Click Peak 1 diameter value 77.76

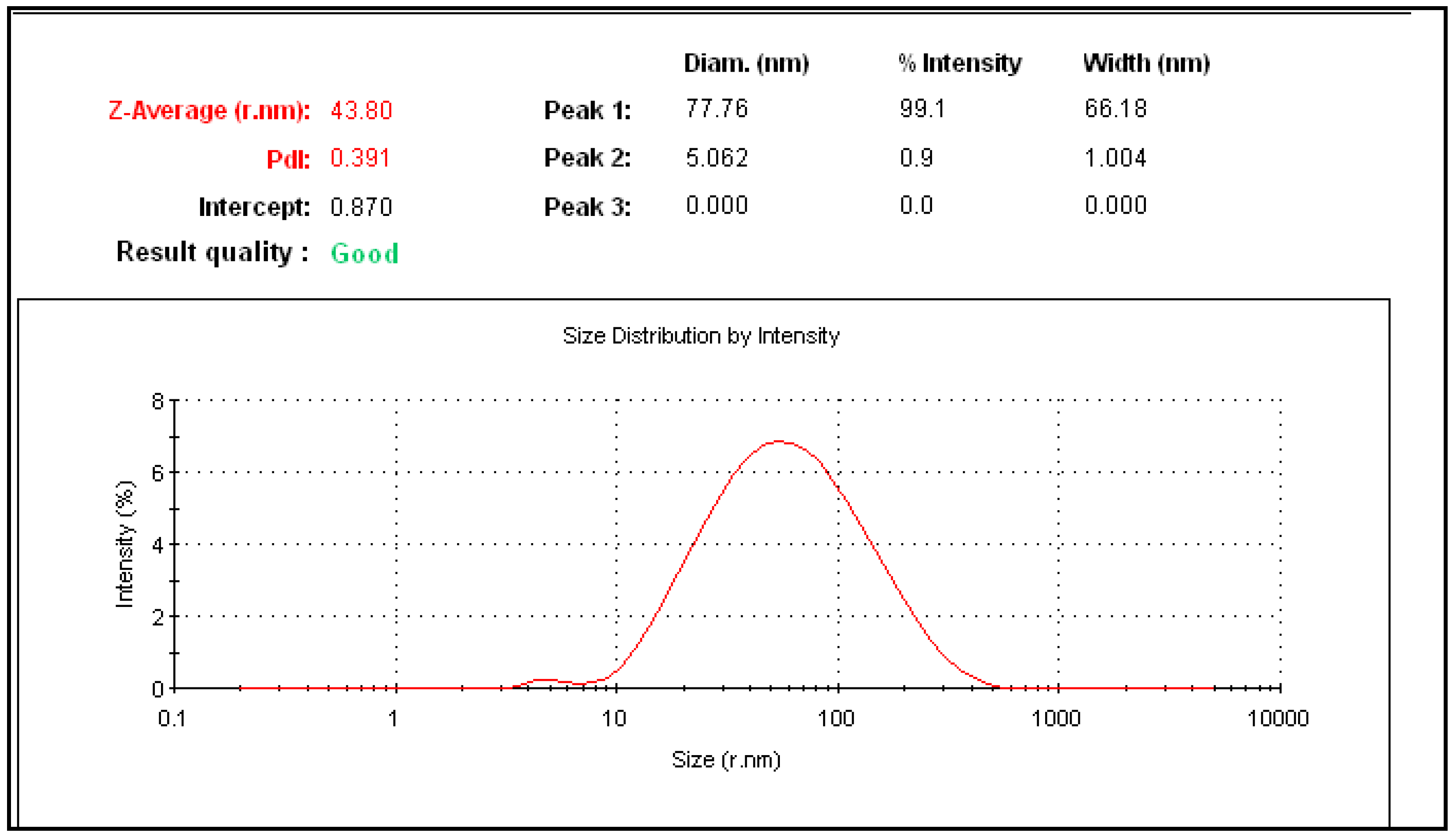(717, 109)
